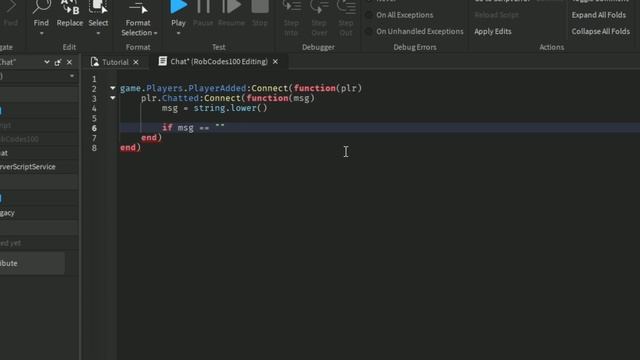Click the Reload Script action
The width and height of the screenshot is (640, 360).
496,15
